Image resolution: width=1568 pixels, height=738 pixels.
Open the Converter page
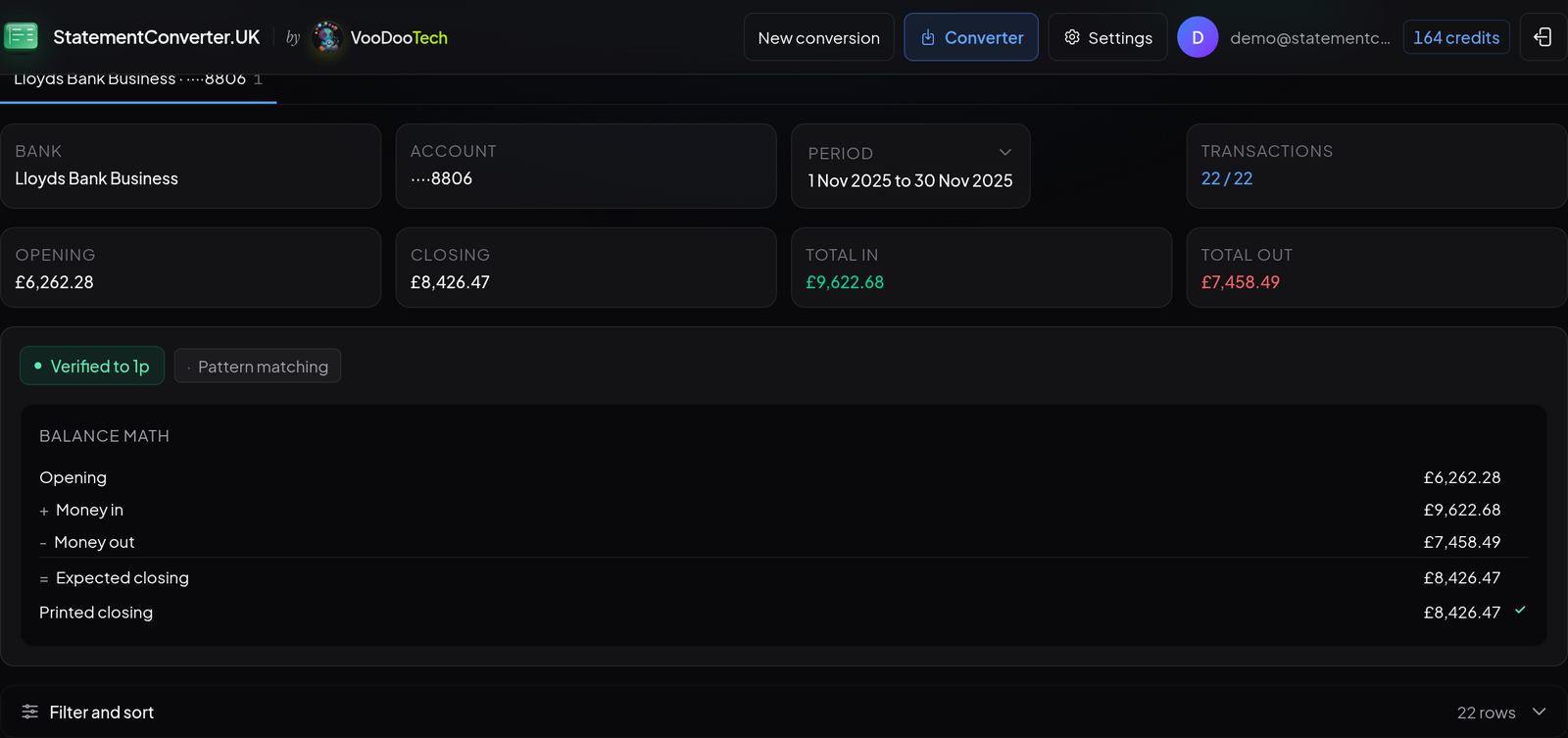point(971,37)
